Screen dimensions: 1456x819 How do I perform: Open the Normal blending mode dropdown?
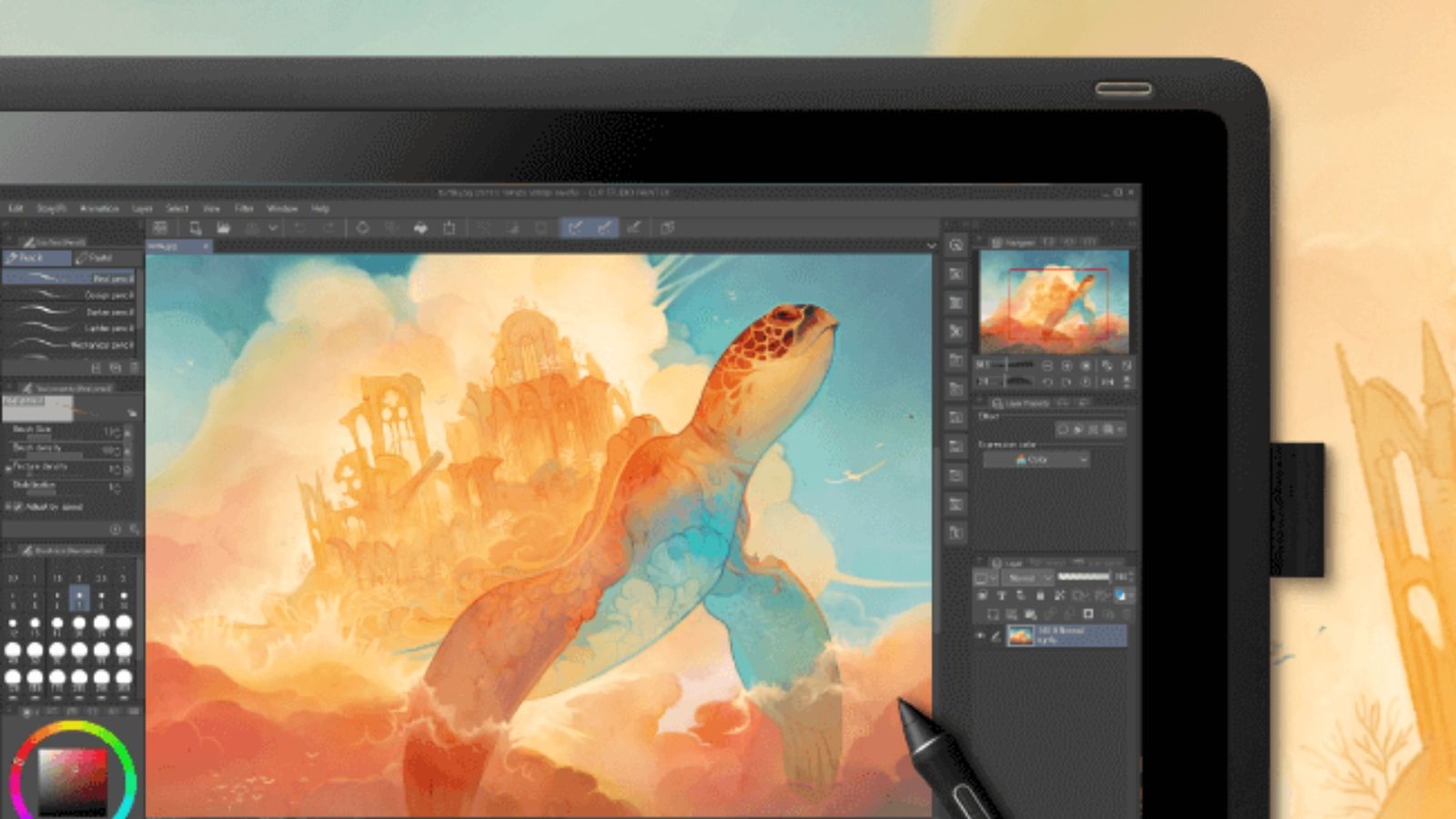click(x=1027, y=578)
